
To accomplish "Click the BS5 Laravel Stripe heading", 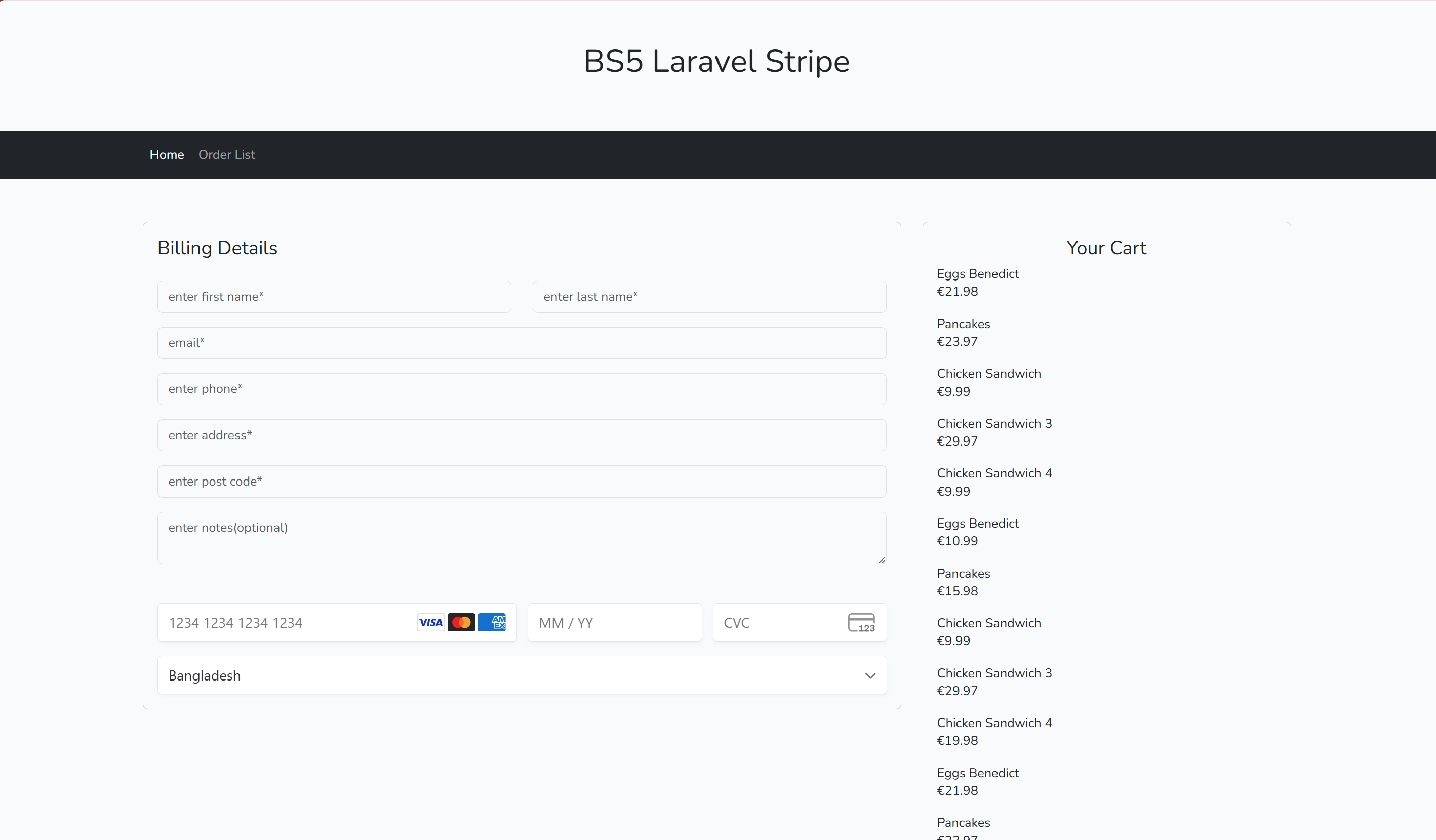I will click(x=716, y=61).
